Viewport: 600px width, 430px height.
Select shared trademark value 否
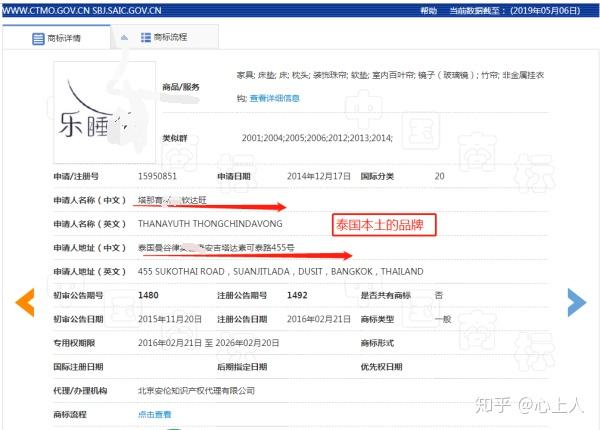tap(439, 295)
